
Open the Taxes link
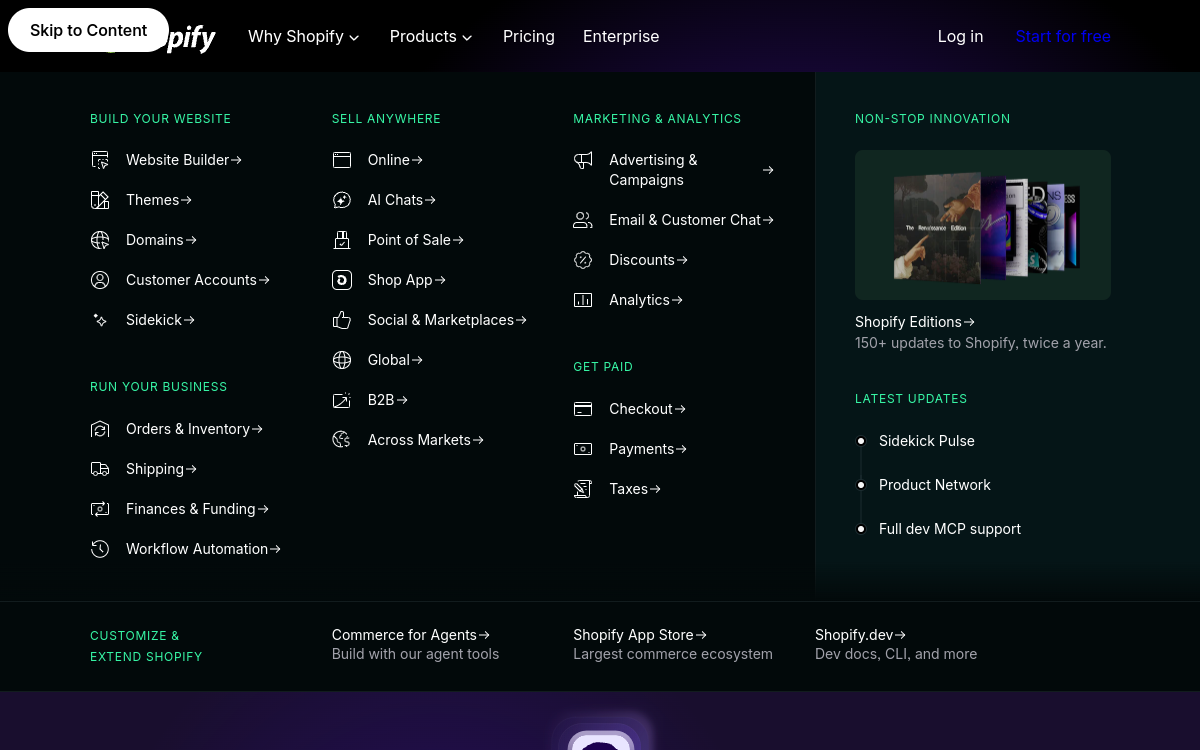coord(635,489)
